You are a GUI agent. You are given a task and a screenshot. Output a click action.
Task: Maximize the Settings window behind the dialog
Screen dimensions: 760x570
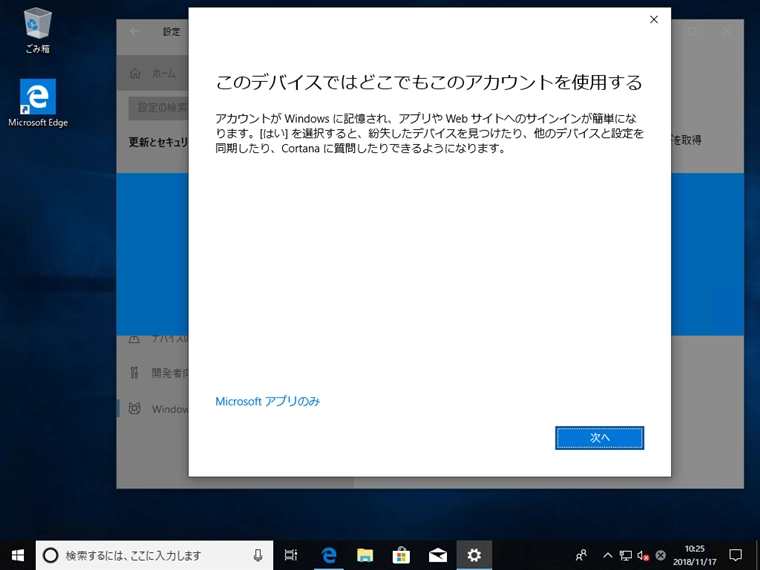coord(693,32)
